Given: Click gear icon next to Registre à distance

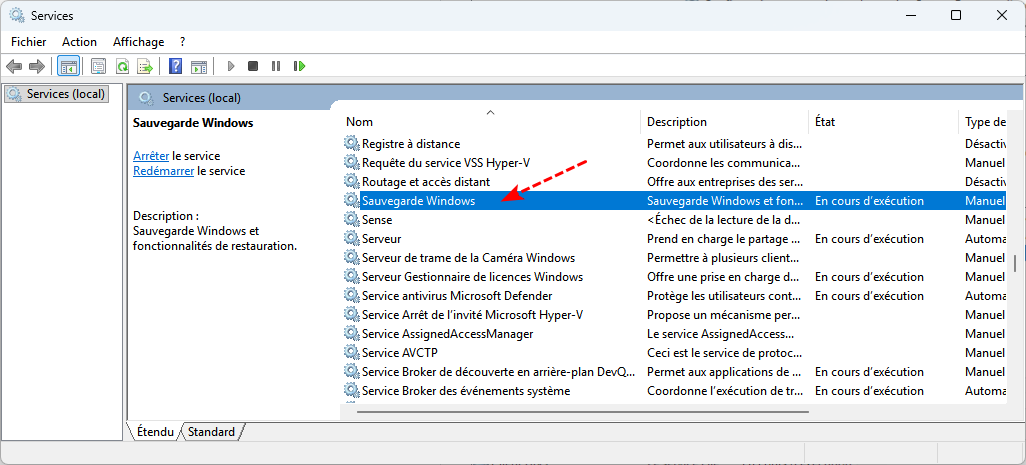Looking at the screenshot, I should point(352,143).
